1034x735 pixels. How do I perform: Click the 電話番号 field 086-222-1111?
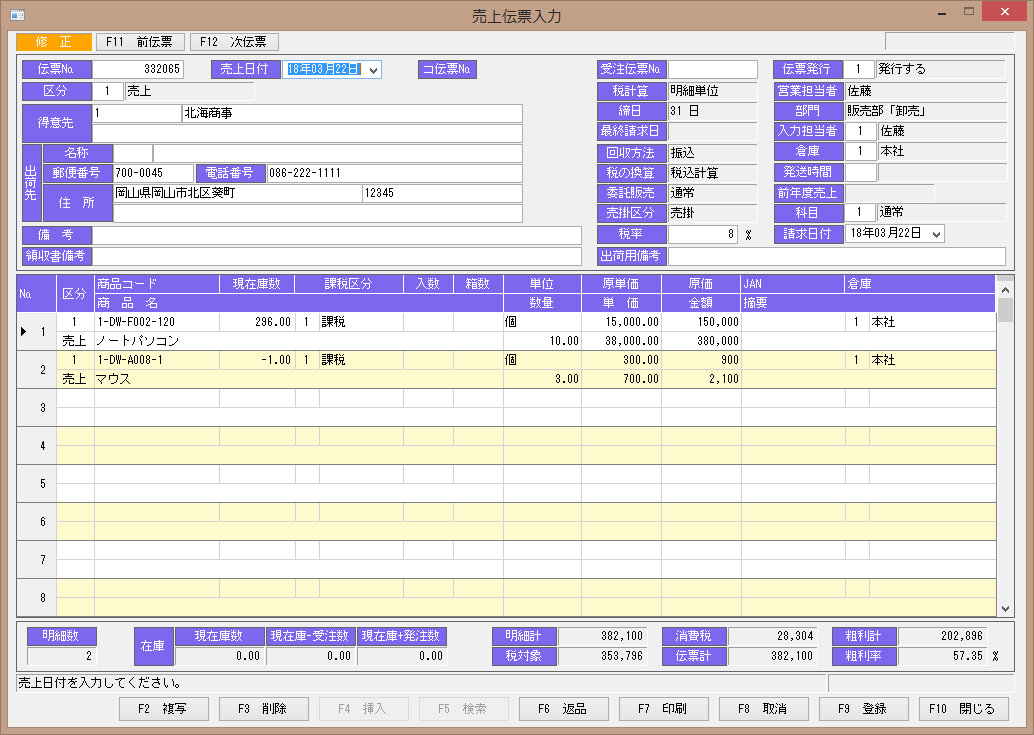(x=394, y=173)
